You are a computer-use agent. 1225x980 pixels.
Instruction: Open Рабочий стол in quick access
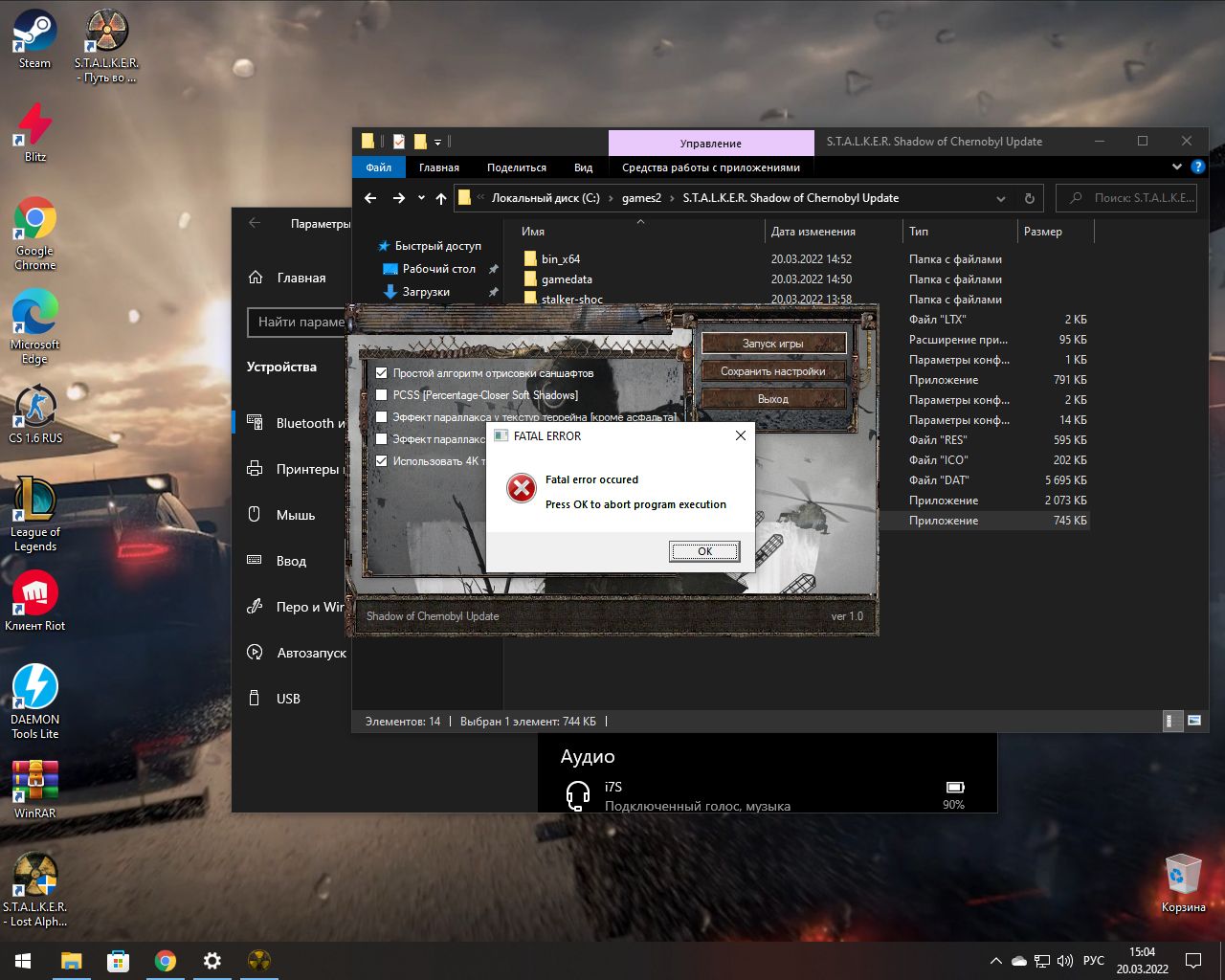438,269
